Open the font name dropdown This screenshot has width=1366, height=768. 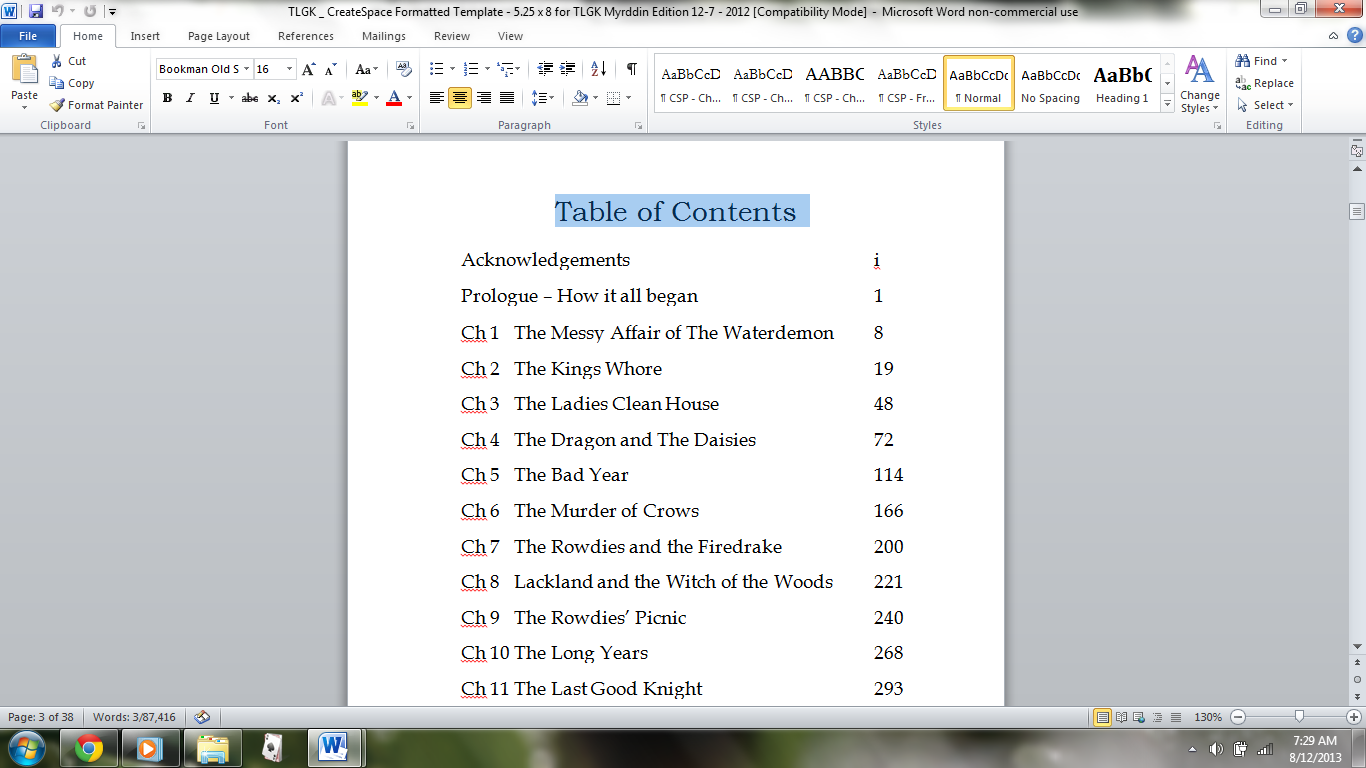tap(246, 69)
